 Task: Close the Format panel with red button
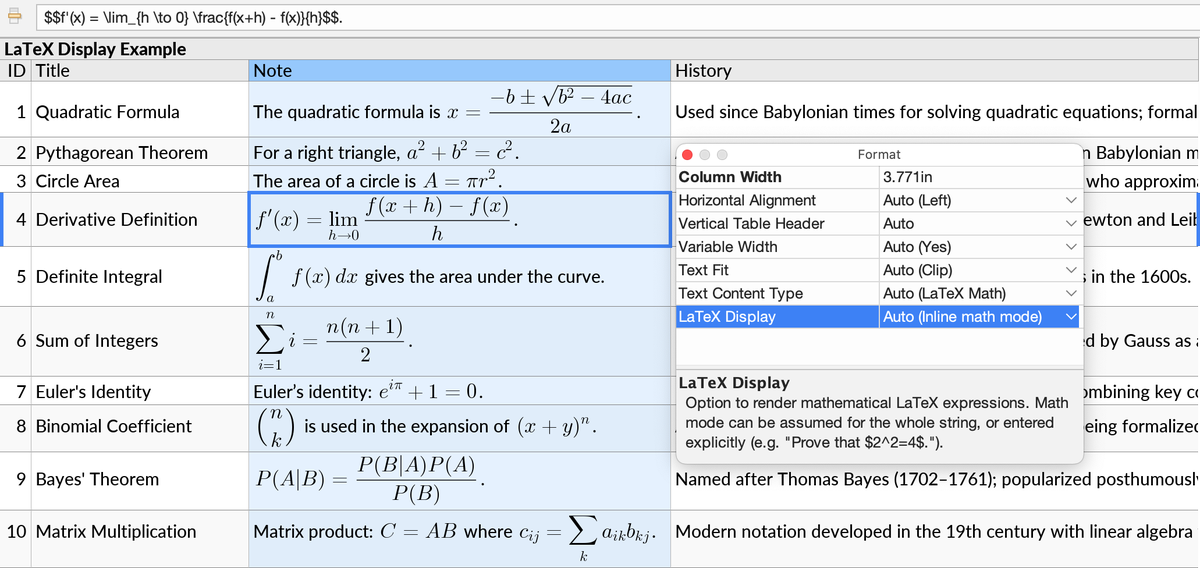click(x=689, y=154)
